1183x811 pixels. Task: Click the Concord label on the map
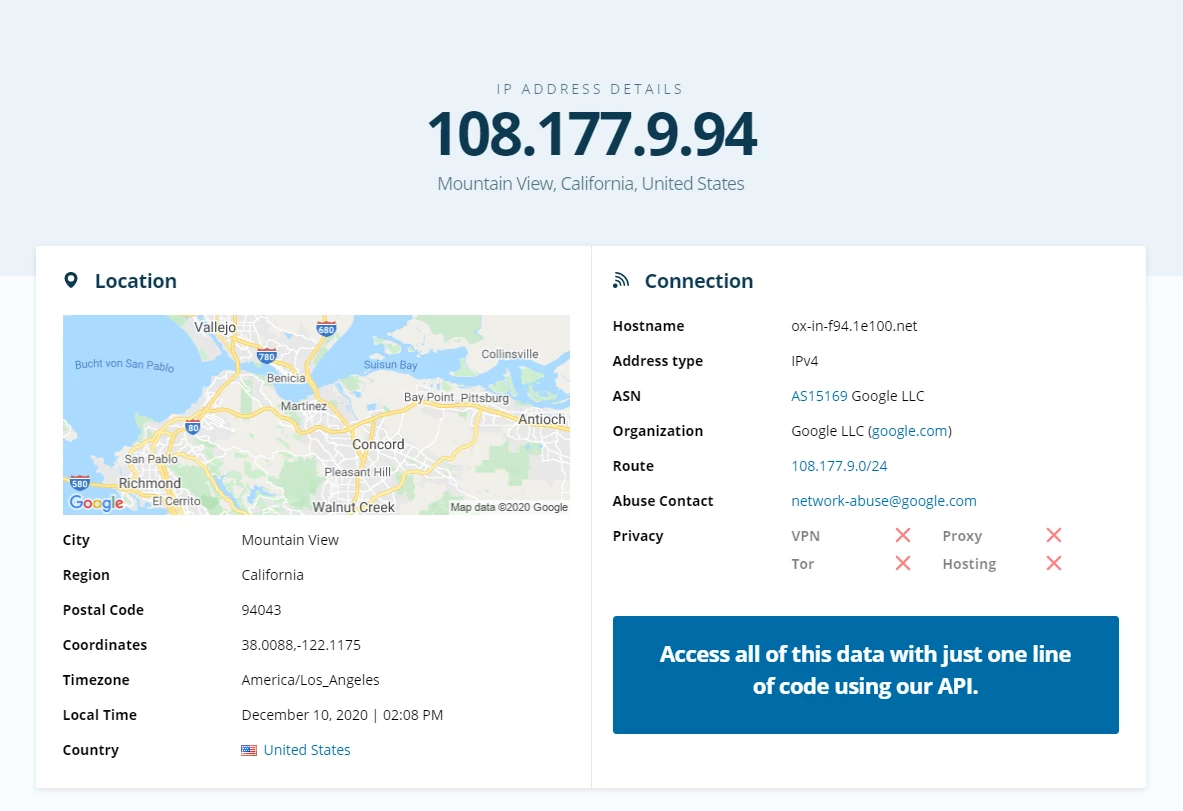point(378,444)
